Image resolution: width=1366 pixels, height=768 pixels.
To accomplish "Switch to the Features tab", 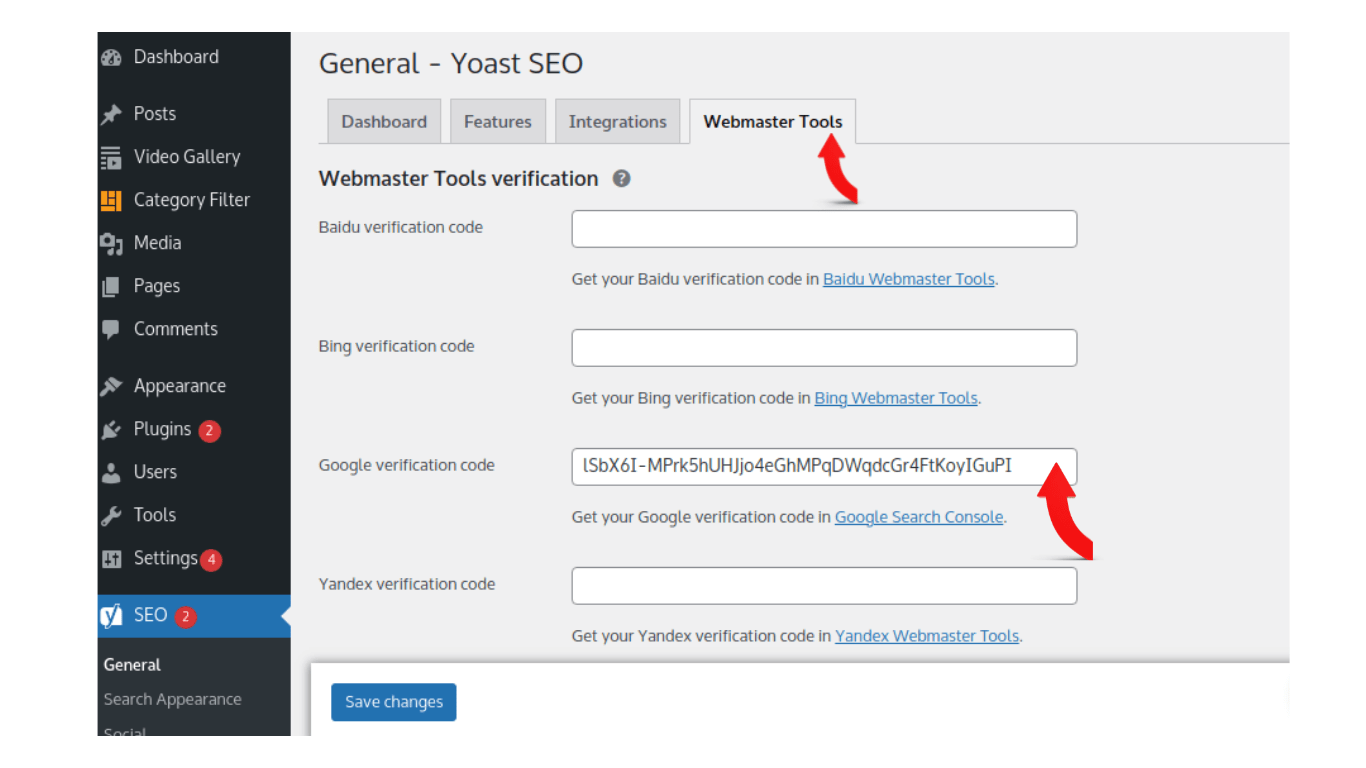I will coord(498,121).
